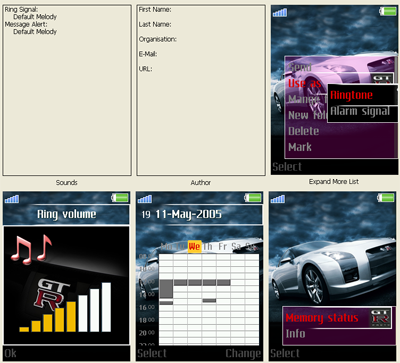Click the E-Mail field label

click(x=148, y=54)
